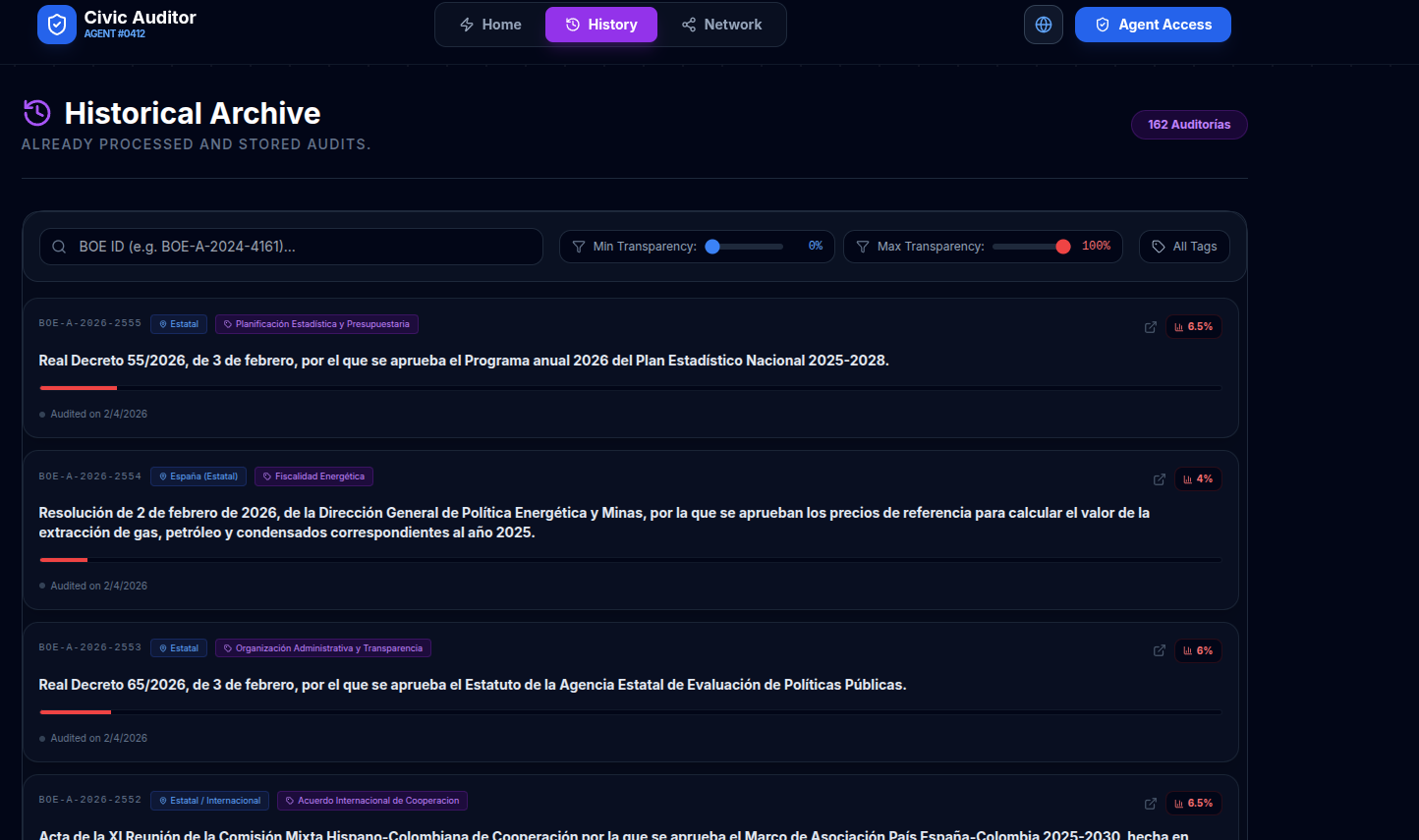Open the Real Decreto 55/2026 audit title
The width and height of the screenshot is (1419, 840).
tap(464, 361)
